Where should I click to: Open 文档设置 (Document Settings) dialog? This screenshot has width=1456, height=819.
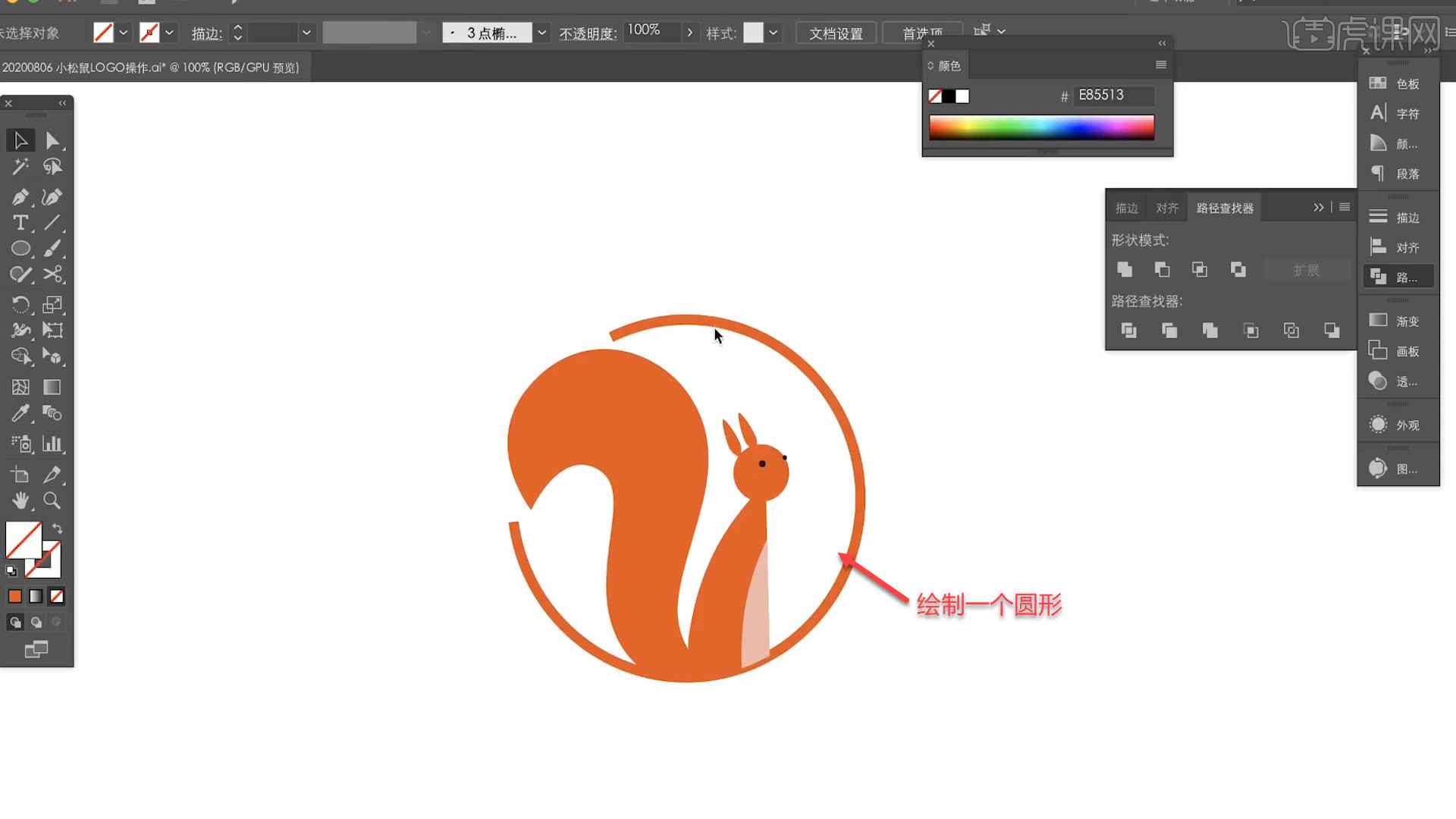click(x=838, y=32)
